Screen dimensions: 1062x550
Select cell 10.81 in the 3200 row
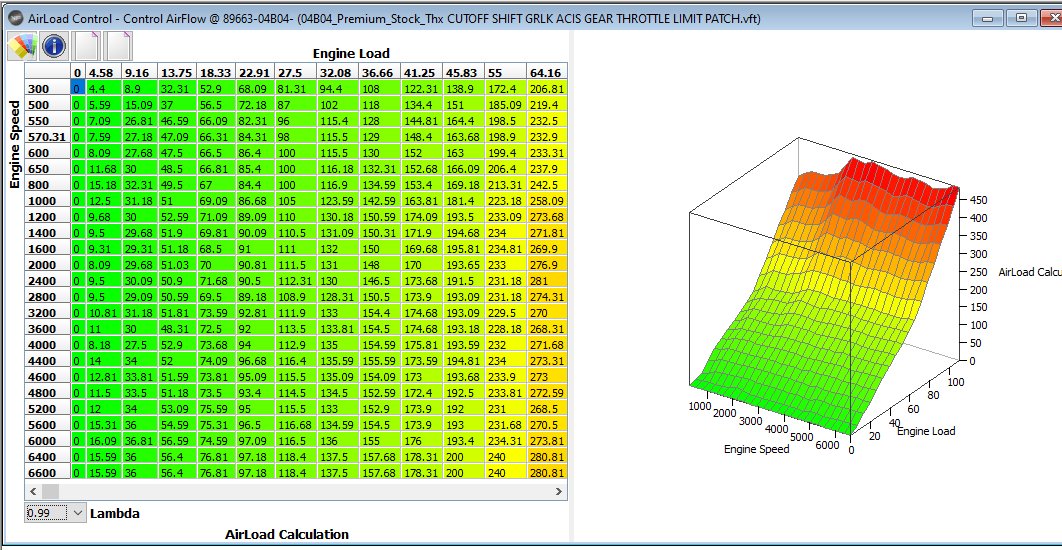104,312
